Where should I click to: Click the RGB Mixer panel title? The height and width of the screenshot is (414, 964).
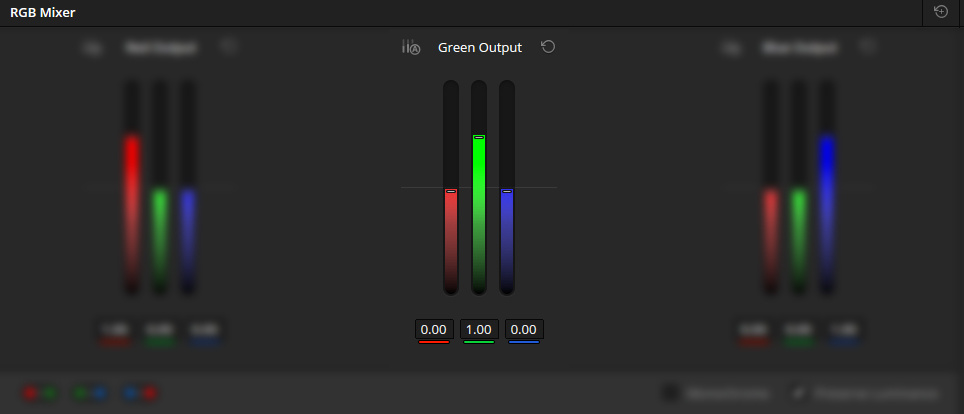point(42,12)
